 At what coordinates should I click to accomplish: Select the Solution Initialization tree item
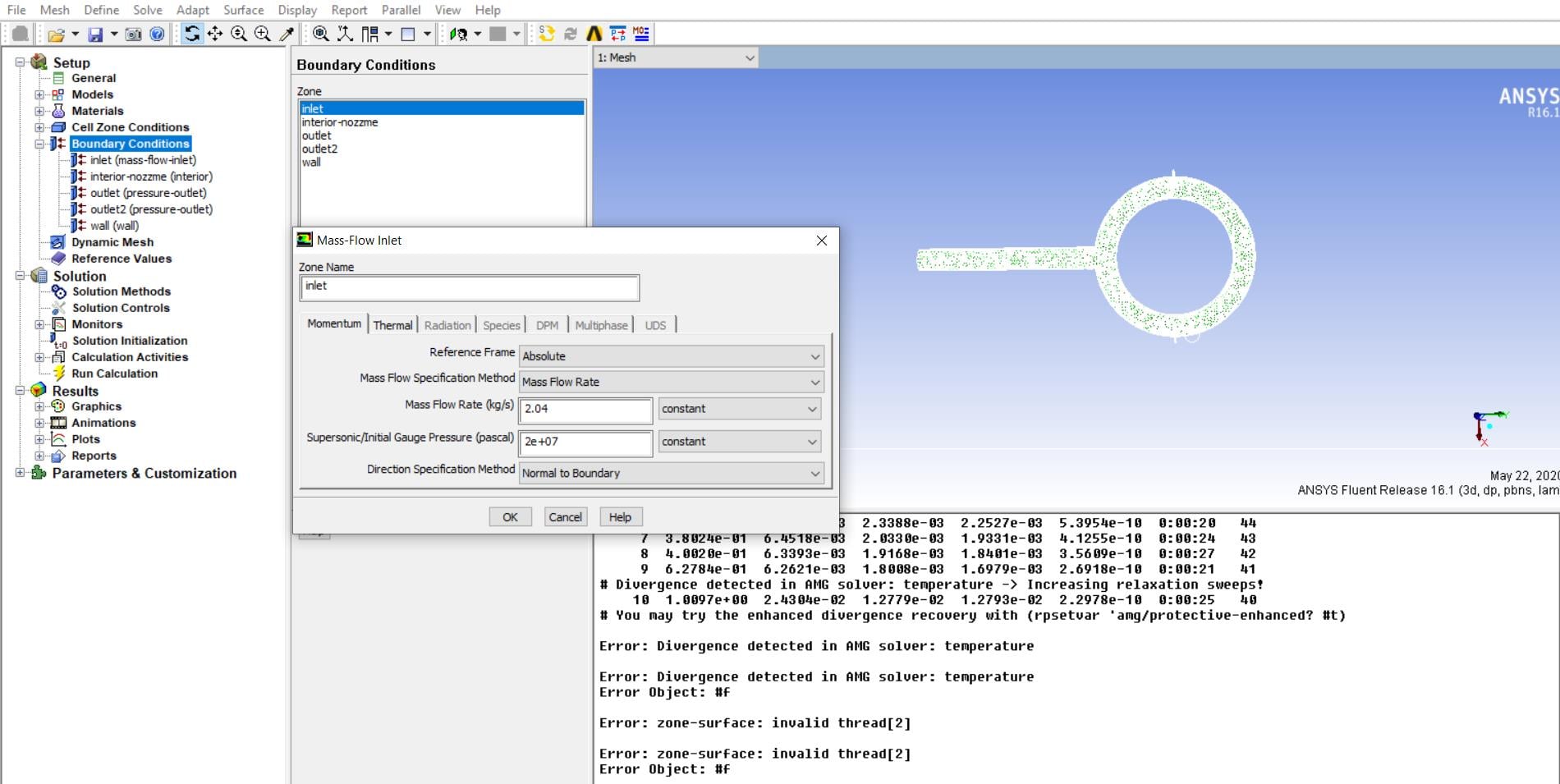(130, 341)
